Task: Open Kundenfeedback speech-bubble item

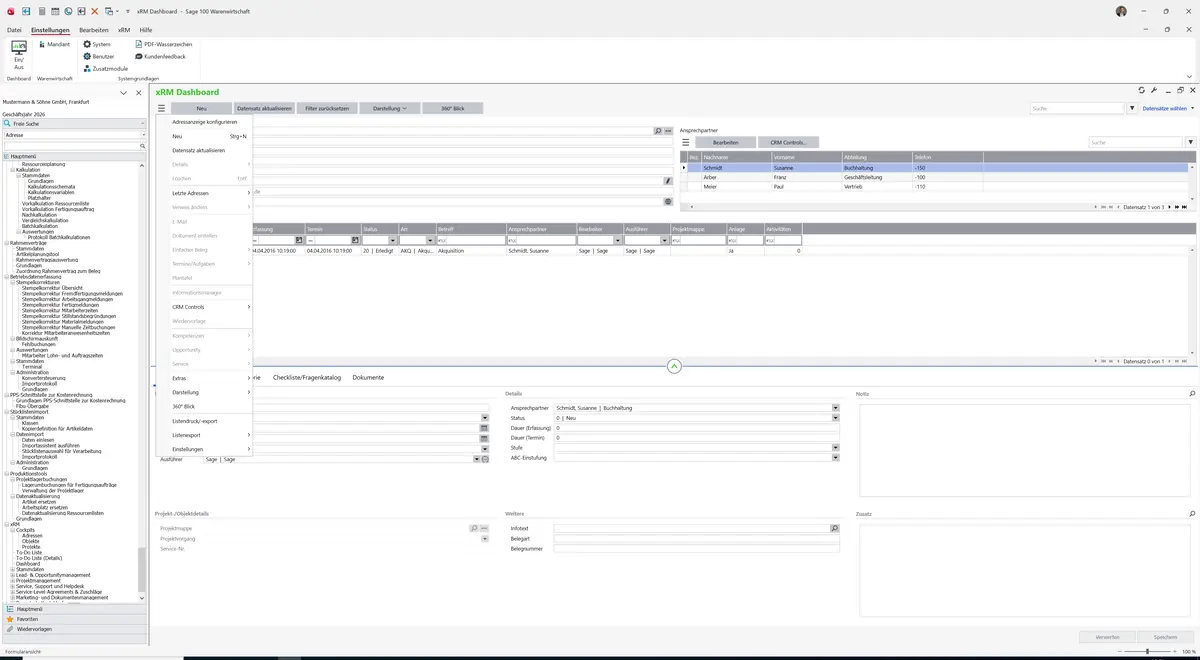Action: [x=159, y=56]
